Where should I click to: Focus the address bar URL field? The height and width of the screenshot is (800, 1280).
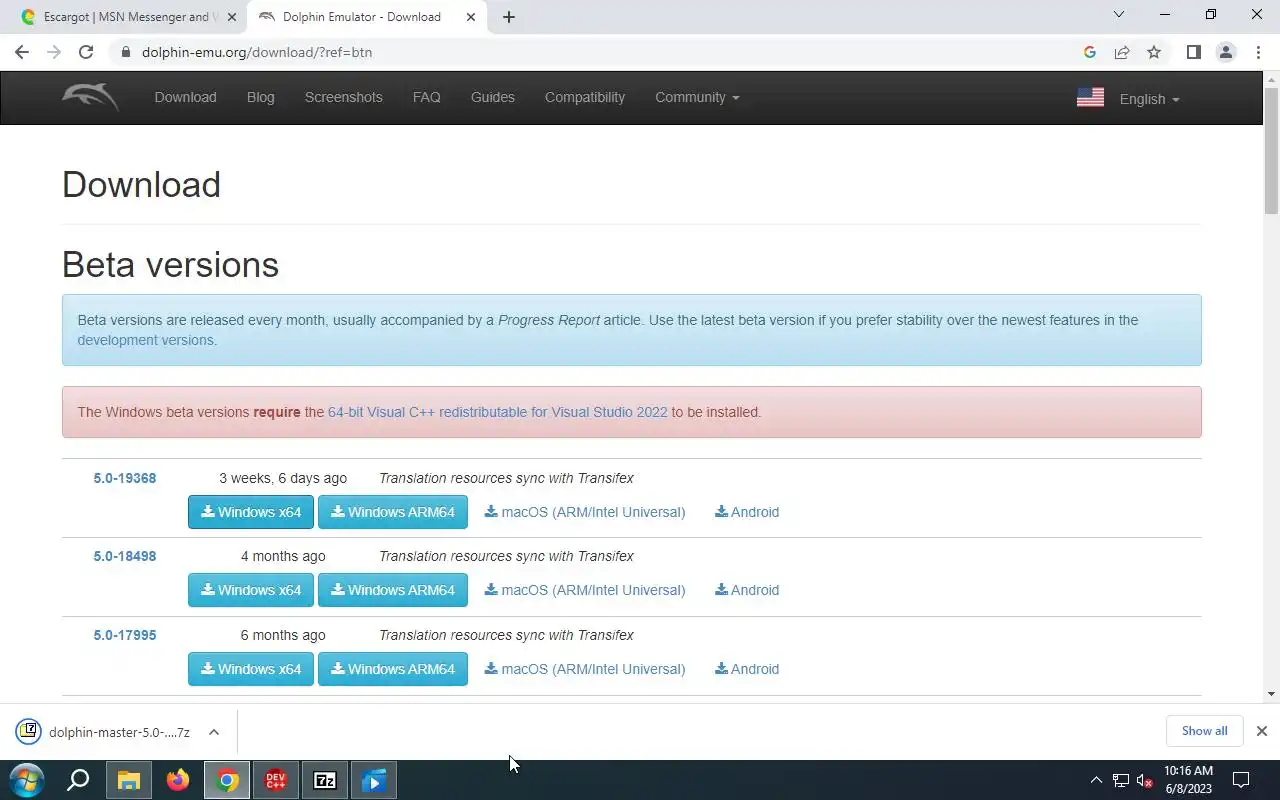click(600, 52)
